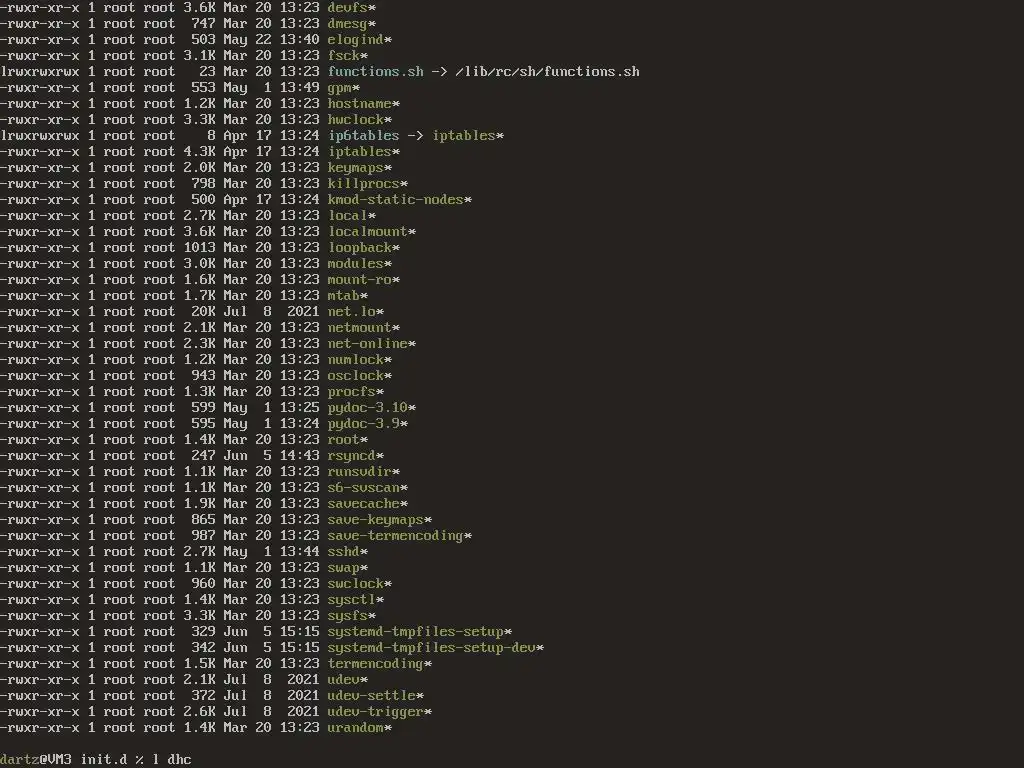This screenshot has height=768, width=1024.
Task: Click the dartz@VM3 shell prompt text
Action: [36, 760]
